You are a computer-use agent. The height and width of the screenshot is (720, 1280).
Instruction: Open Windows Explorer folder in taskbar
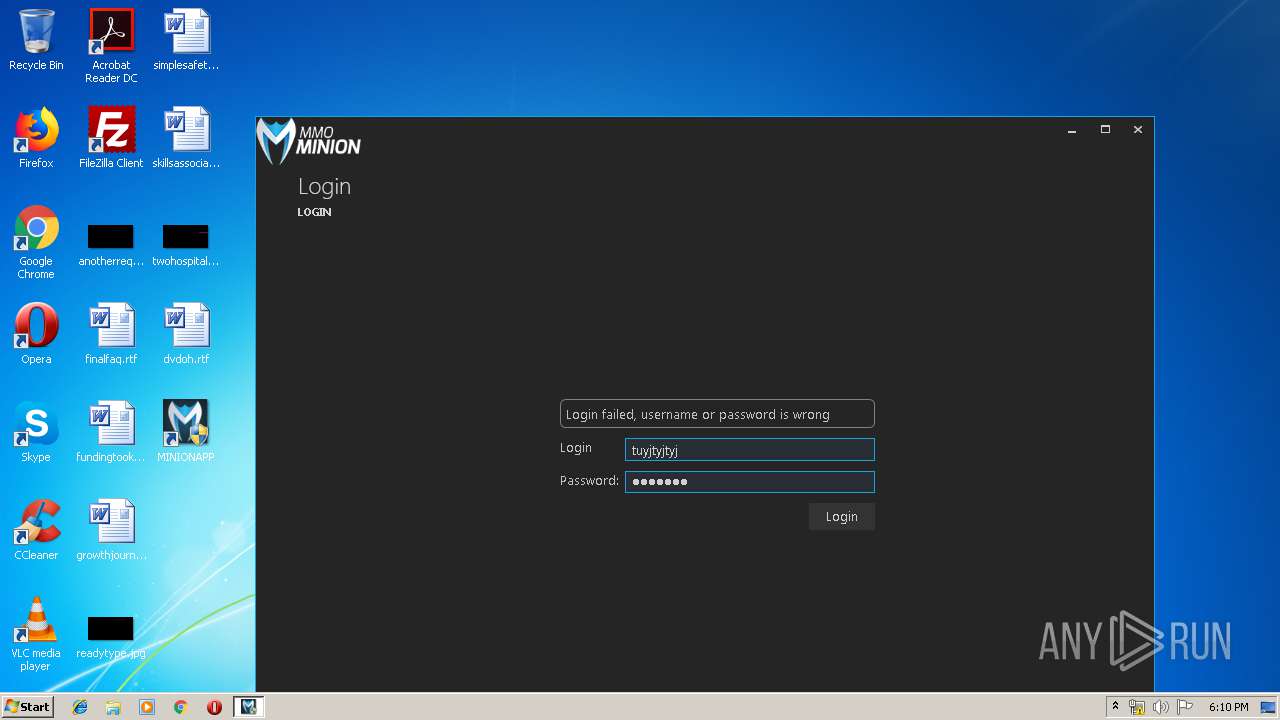(x=113, y=707)
